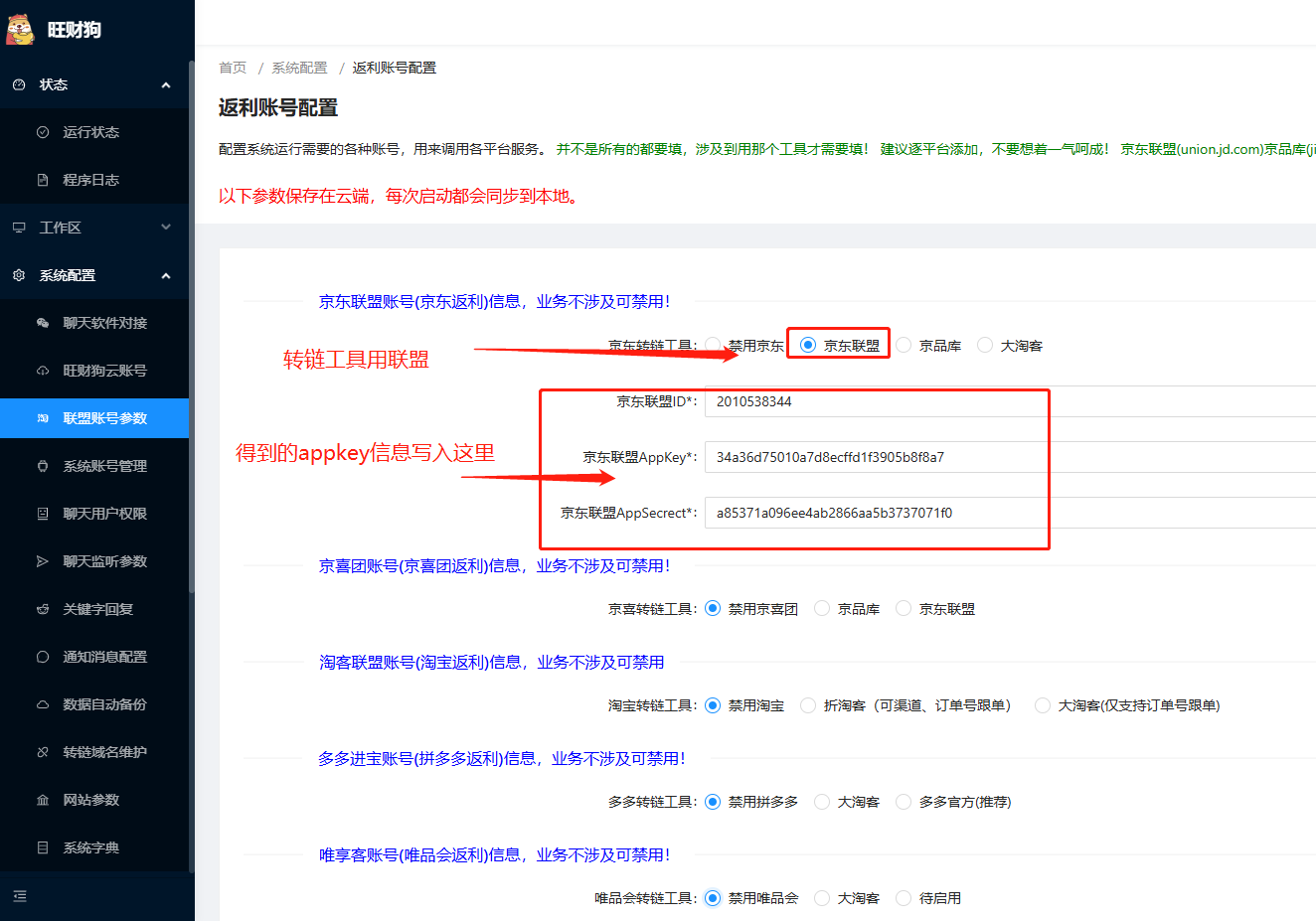Go to 首页 via breadcrumb link
Image resolution: width=1316 pixels, height=921 pixels.
[x=233, y=68]
